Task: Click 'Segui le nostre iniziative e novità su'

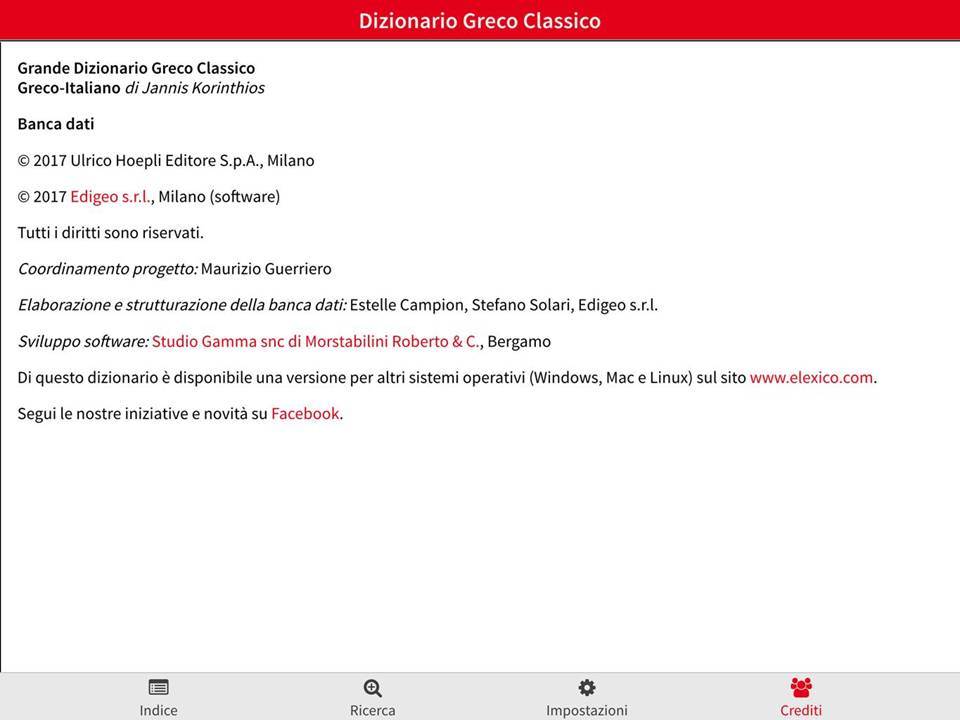Action: (142, 414)
